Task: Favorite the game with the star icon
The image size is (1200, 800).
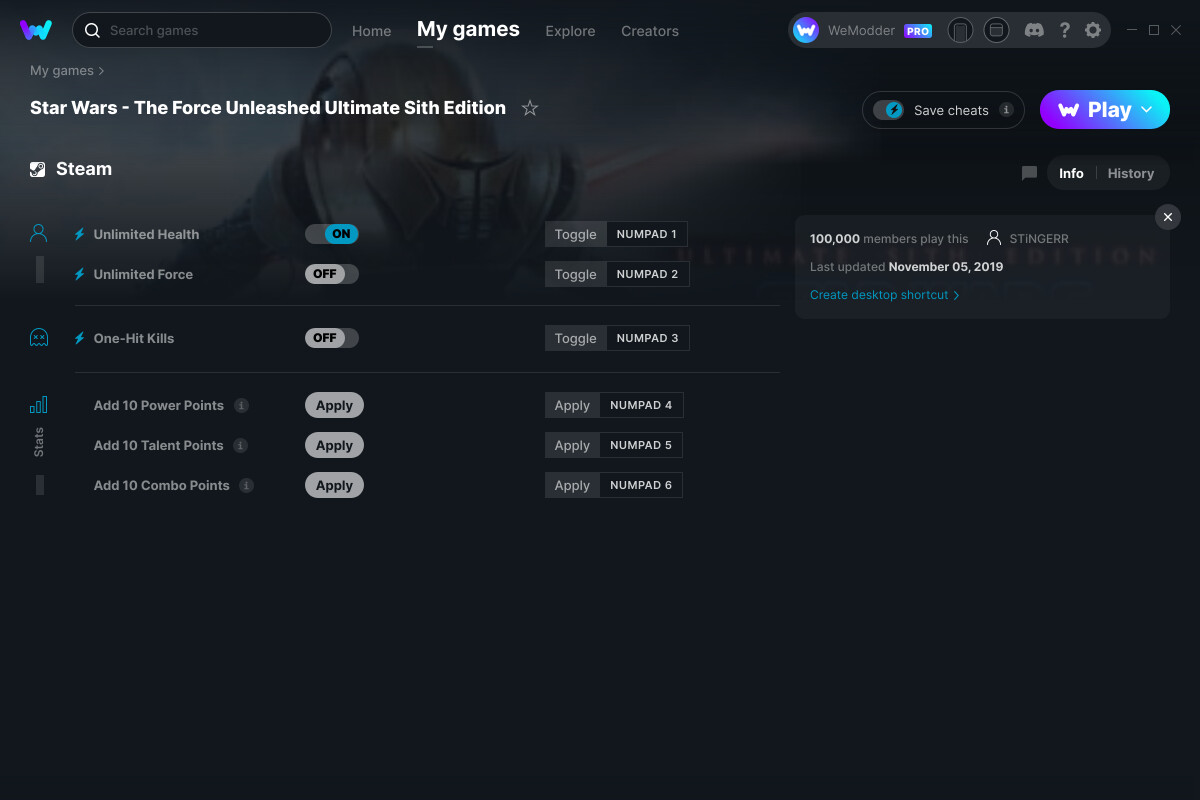Action: (530, 108)
